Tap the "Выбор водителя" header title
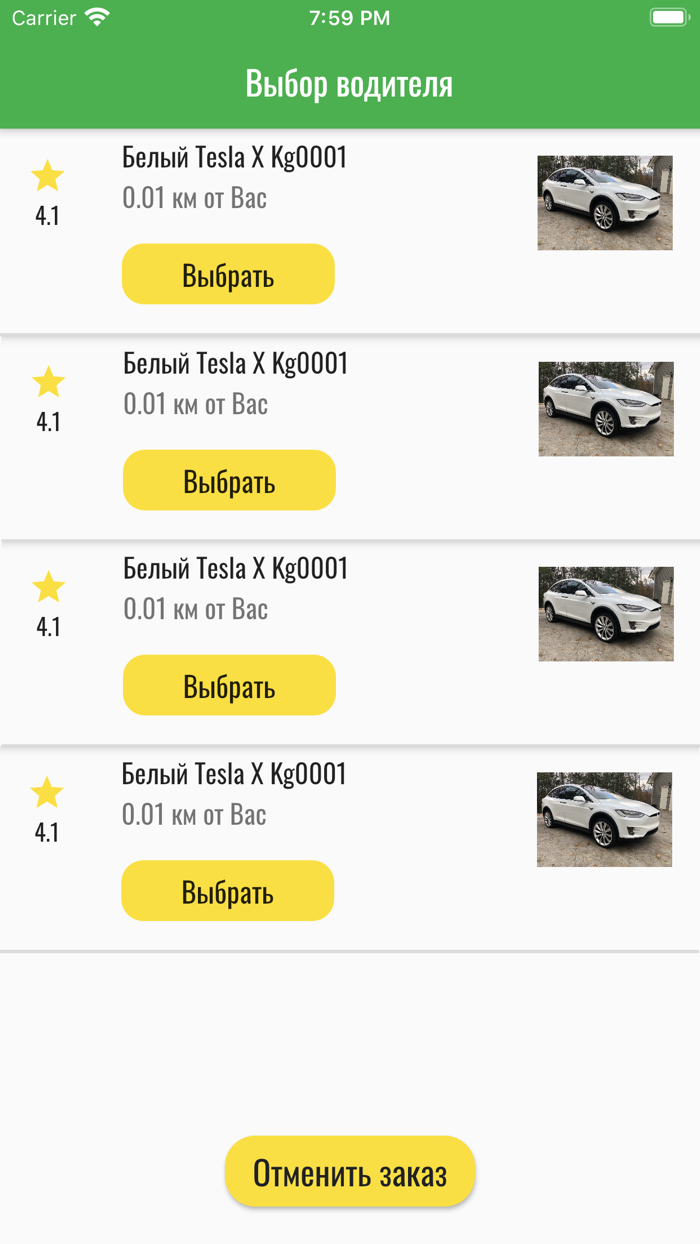 click(350, 84)
